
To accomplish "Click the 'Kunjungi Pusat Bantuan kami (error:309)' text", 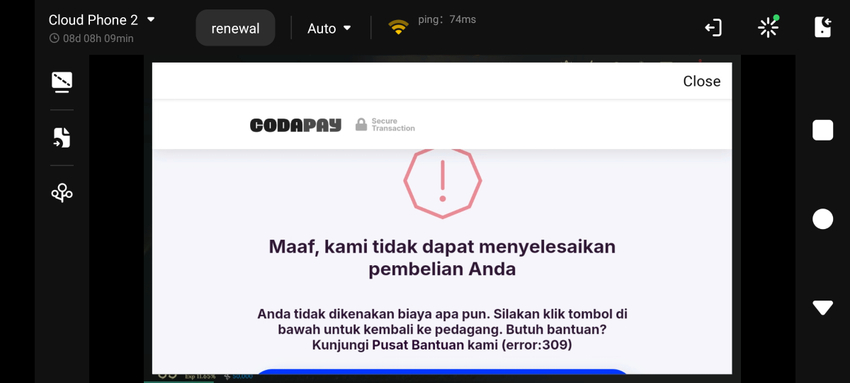I will point(442,345).
